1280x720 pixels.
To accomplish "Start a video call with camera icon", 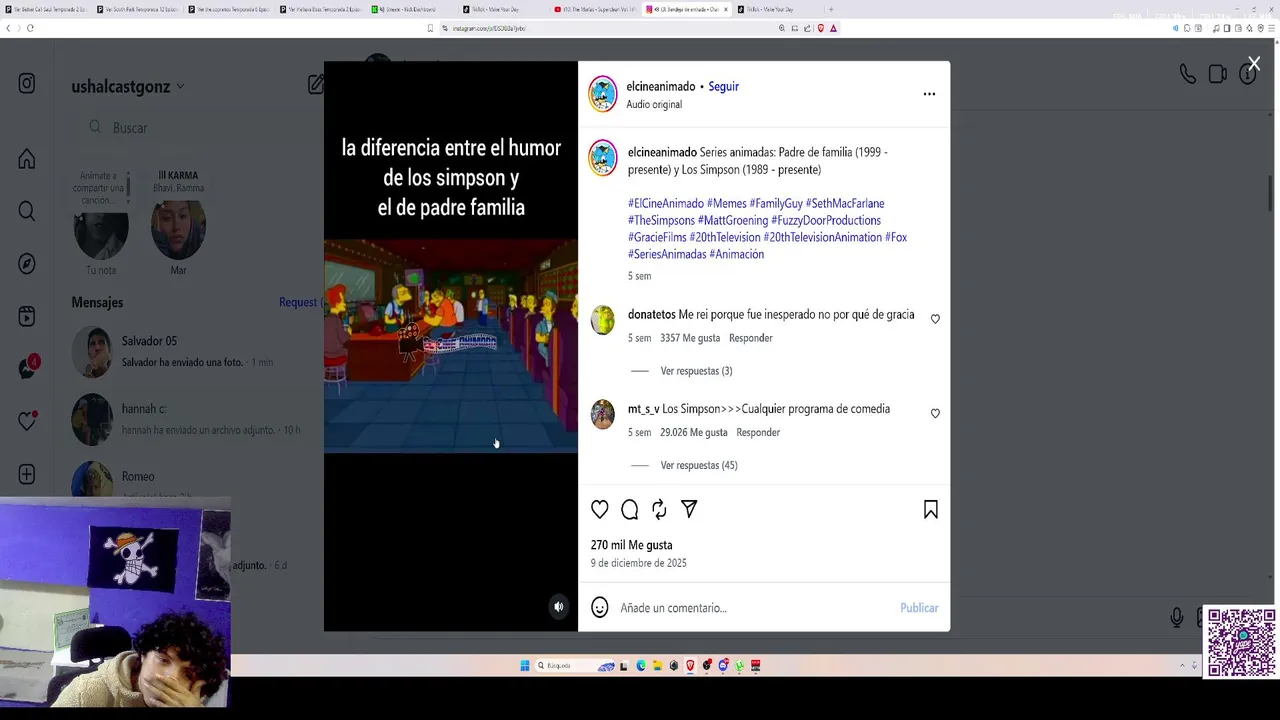I will pos(1217,74).
